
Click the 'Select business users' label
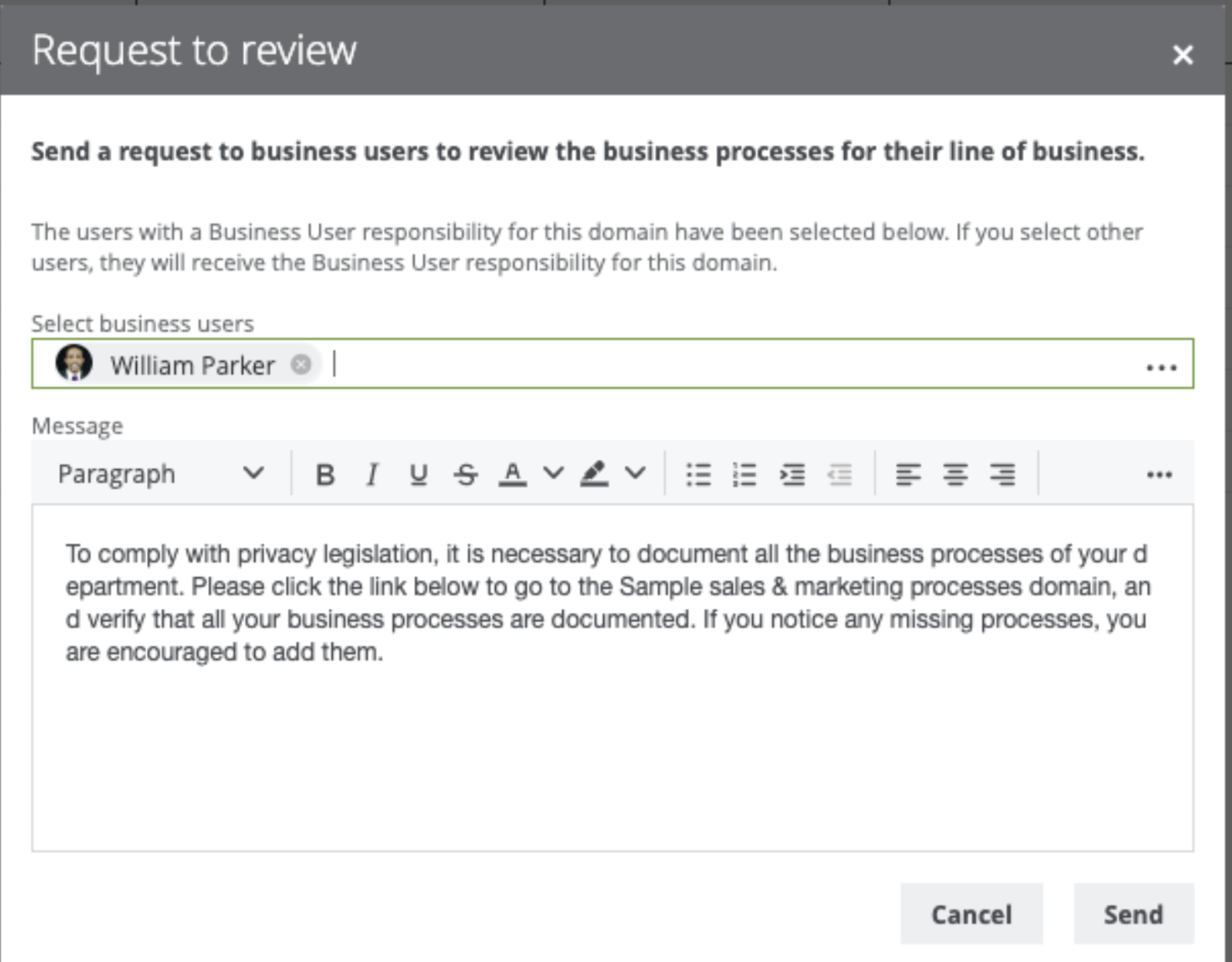coord(143,324)
